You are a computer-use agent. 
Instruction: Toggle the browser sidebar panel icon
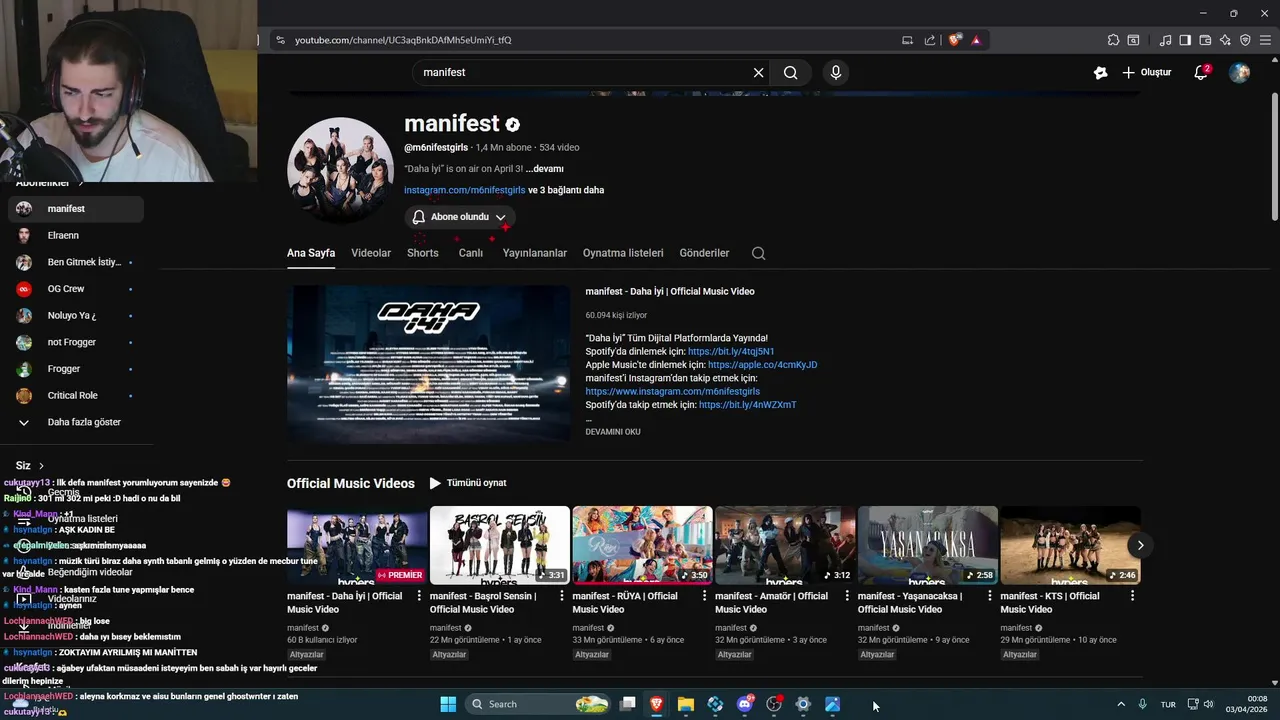pos(1185,40)
